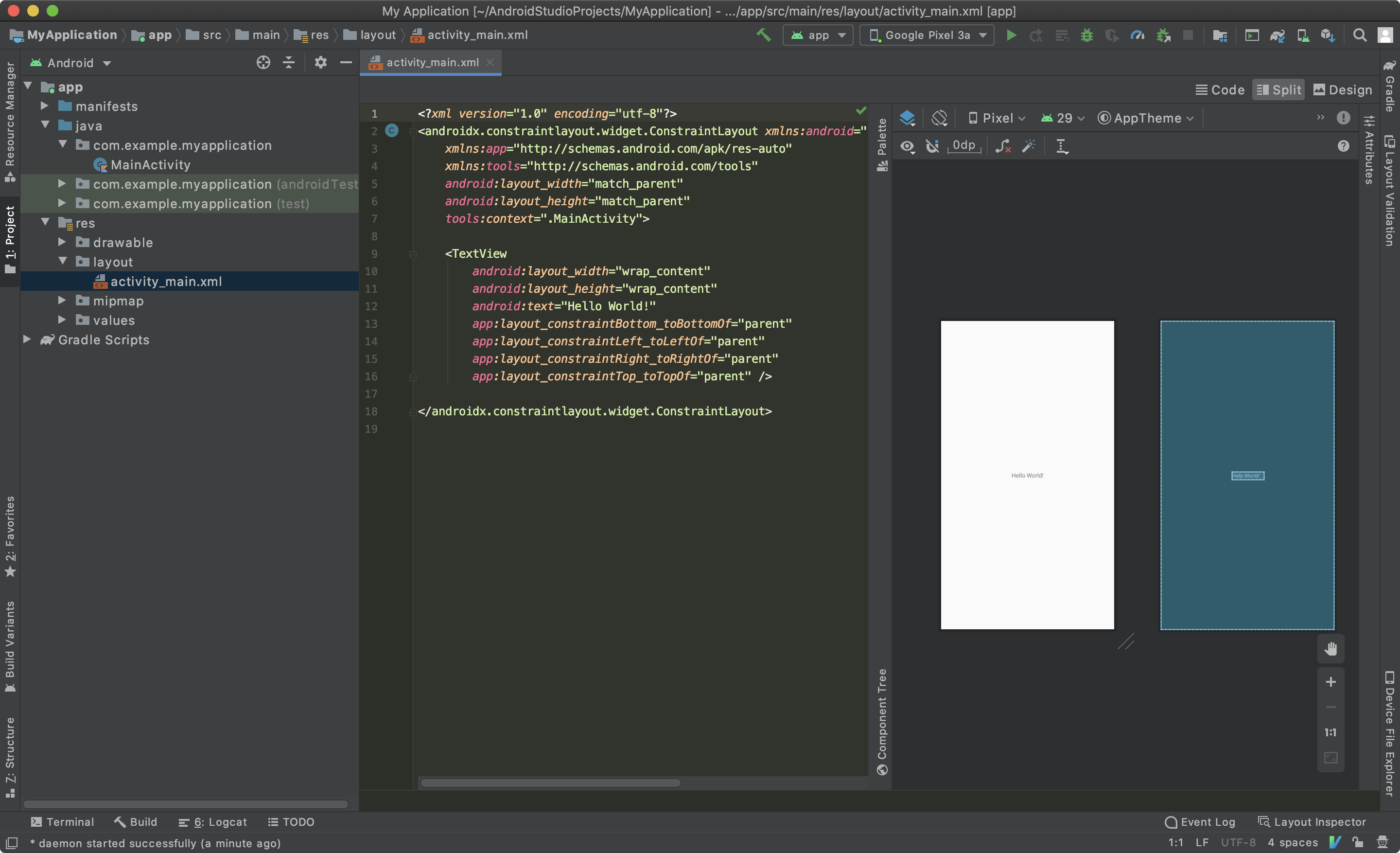Toggle the design surface orientation icon
The image size is (1400, 853).
(940, 118)
